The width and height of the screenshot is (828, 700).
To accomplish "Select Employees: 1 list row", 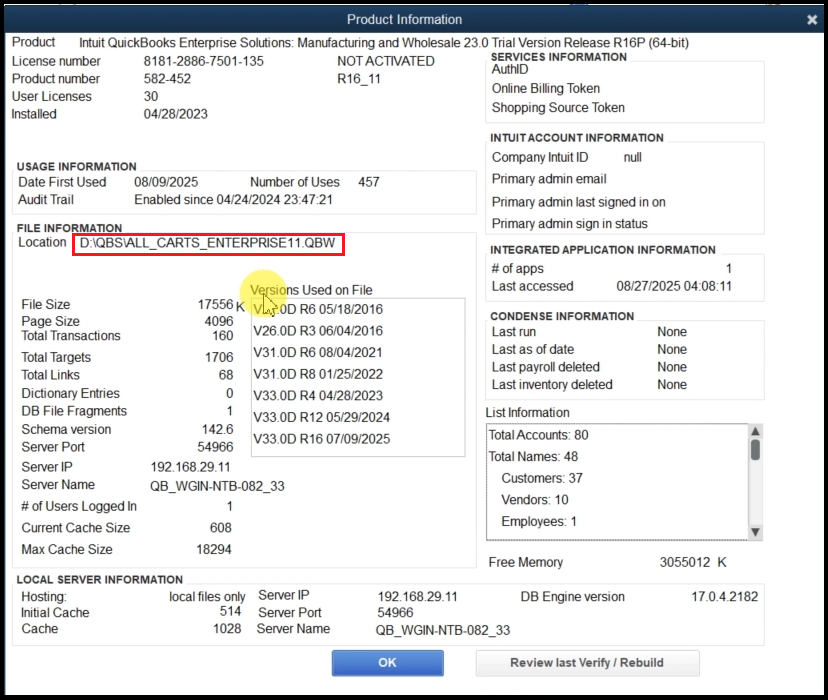I will (539, 522).
